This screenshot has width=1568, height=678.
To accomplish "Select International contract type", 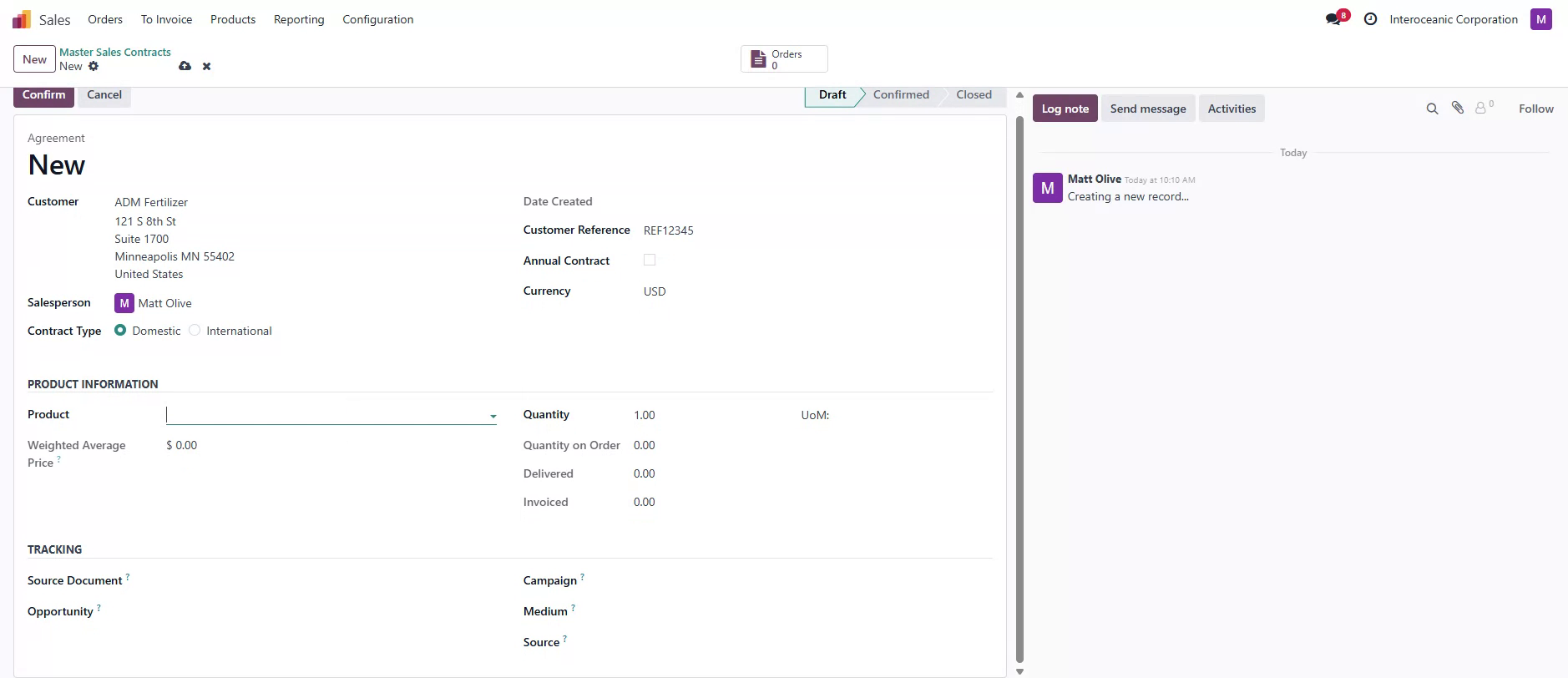I will point(195,331).
